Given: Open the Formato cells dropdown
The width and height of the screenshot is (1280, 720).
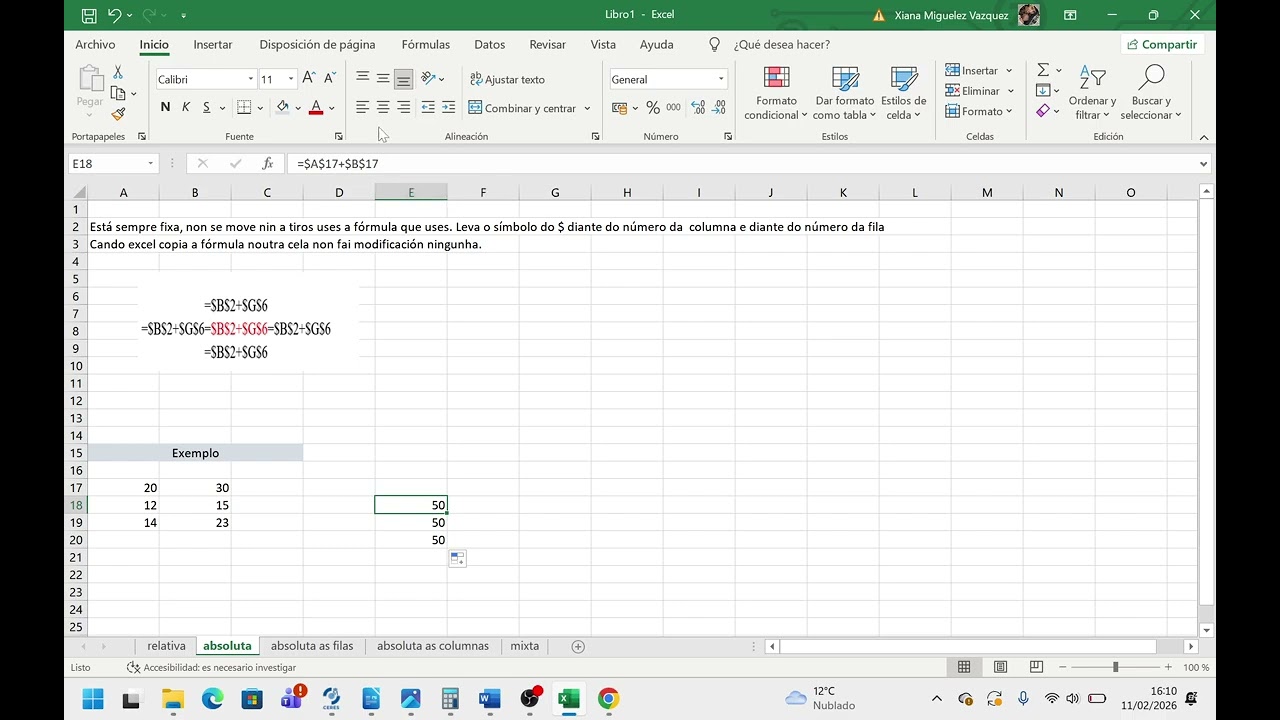Looking at the screenshot, I should pos(1009,111).
